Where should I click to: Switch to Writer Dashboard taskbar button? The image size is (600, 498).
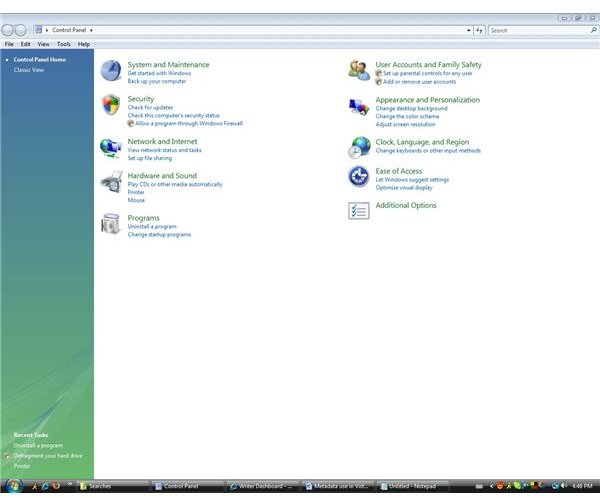(x=262, y=486)
